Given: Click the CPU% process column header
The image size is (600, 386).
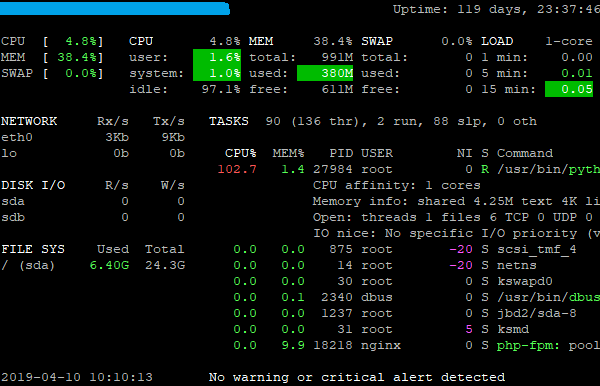Looking at the screenshot, I should (x=241, y=153).
